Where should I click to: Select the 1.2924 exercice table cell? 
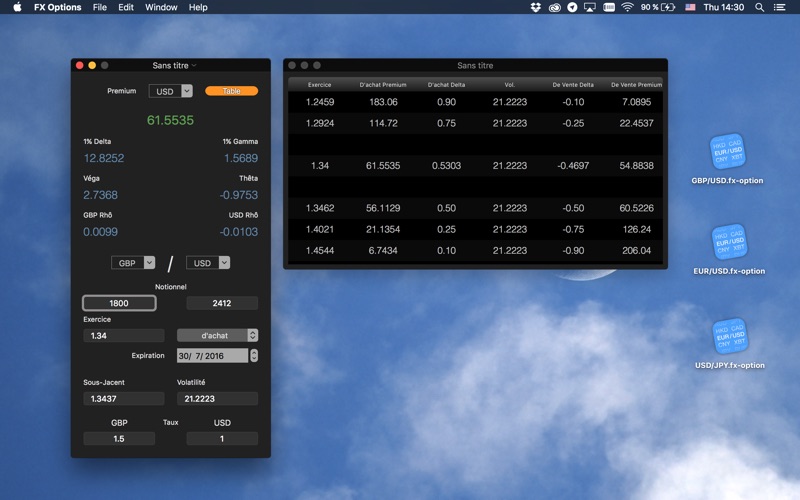[320, 123]
